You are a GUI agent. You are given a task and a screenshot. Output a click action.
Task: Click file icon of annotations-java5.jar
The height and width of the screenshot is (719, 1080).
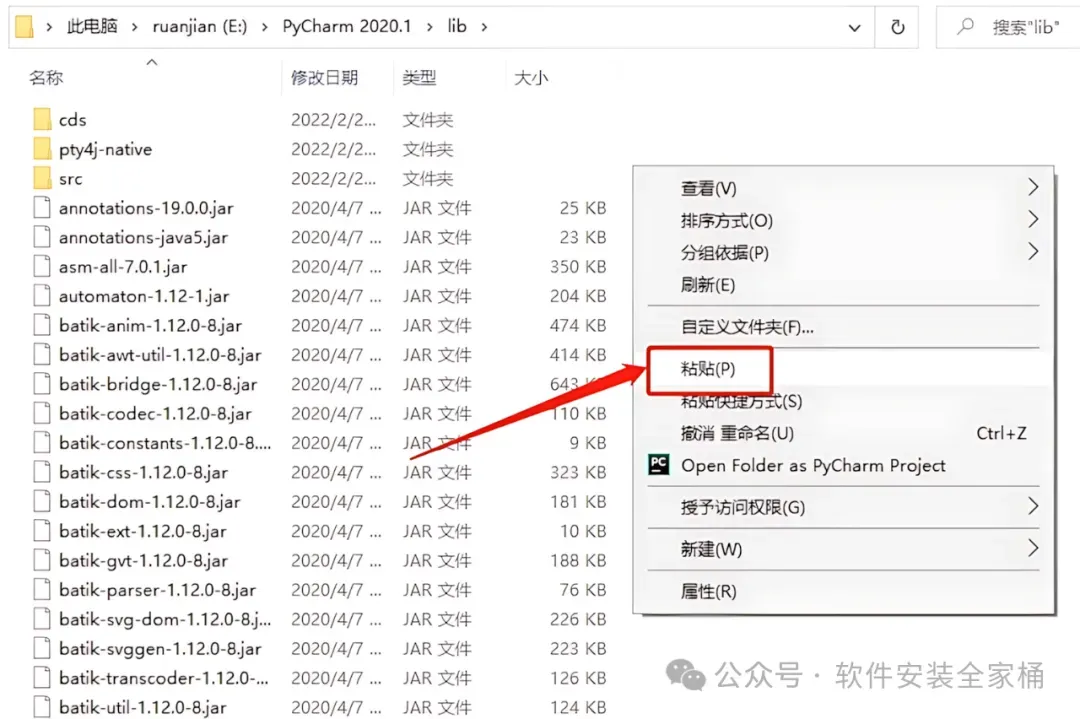click(x=42, y=237)
